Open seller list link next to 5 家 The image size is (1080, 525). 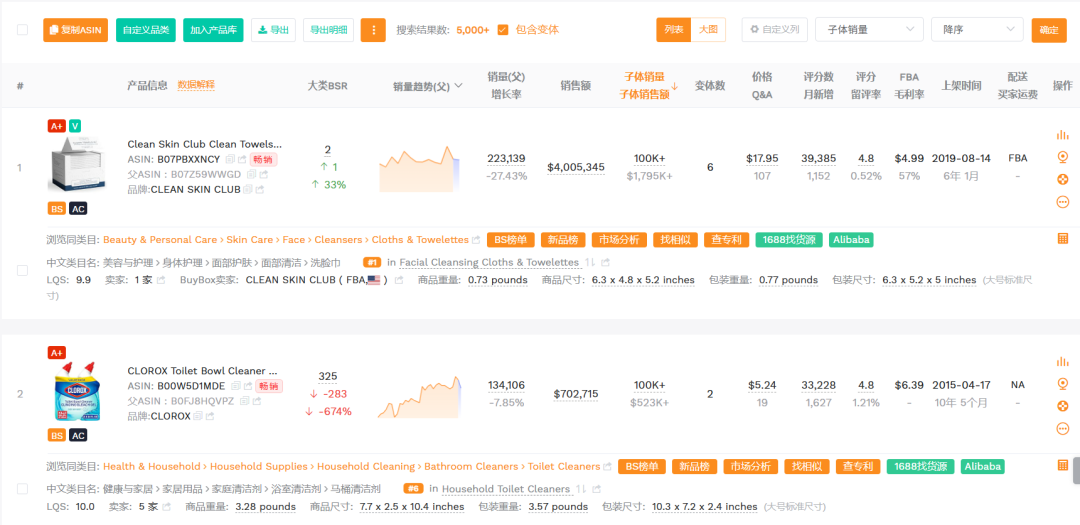click(167, 507)
